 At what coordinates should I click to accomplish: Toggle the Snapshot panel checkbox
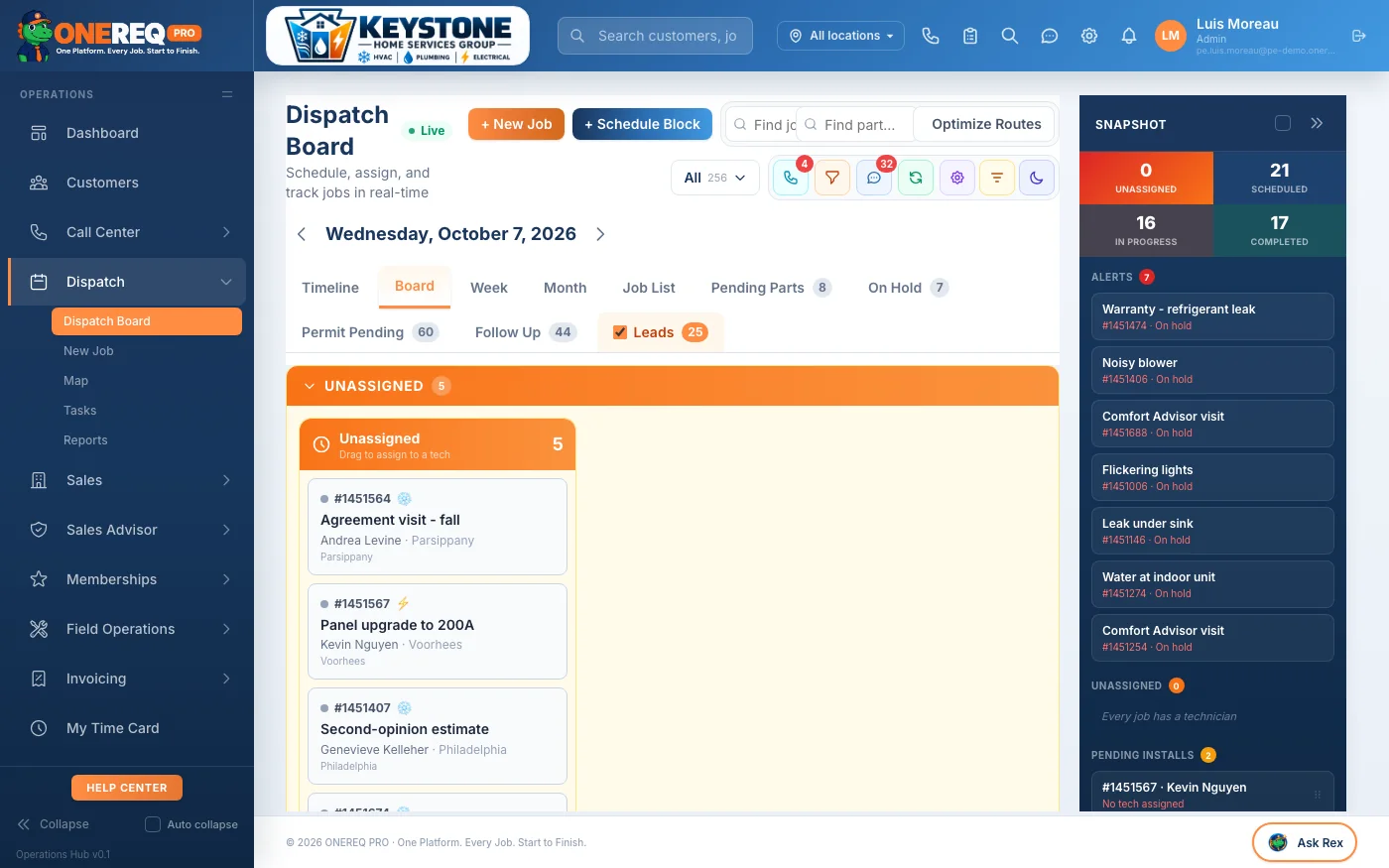point(1283,123)
